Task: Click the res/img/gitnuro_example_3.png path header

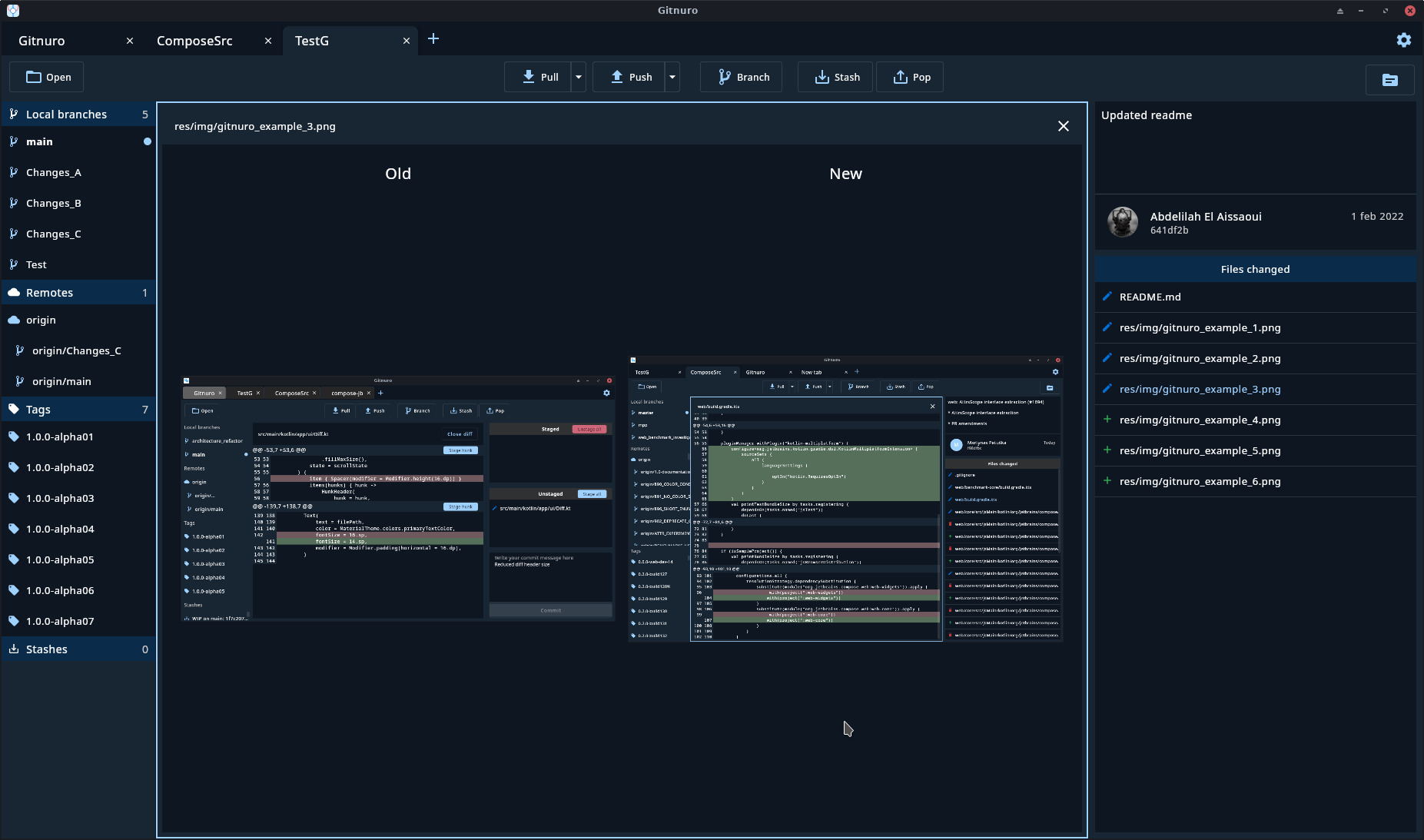Action: [255, 126]
